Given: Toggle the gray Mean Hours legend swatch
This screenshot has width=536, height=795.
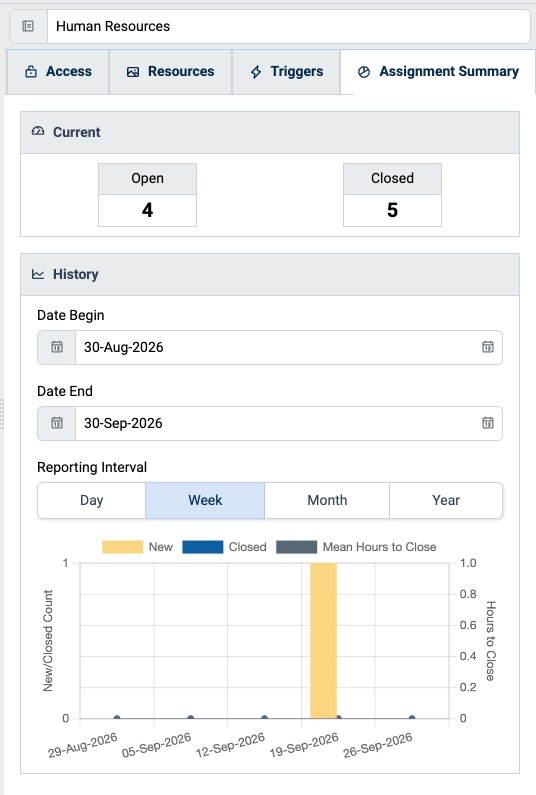Looking at the screenshot, I should [297, 547].
